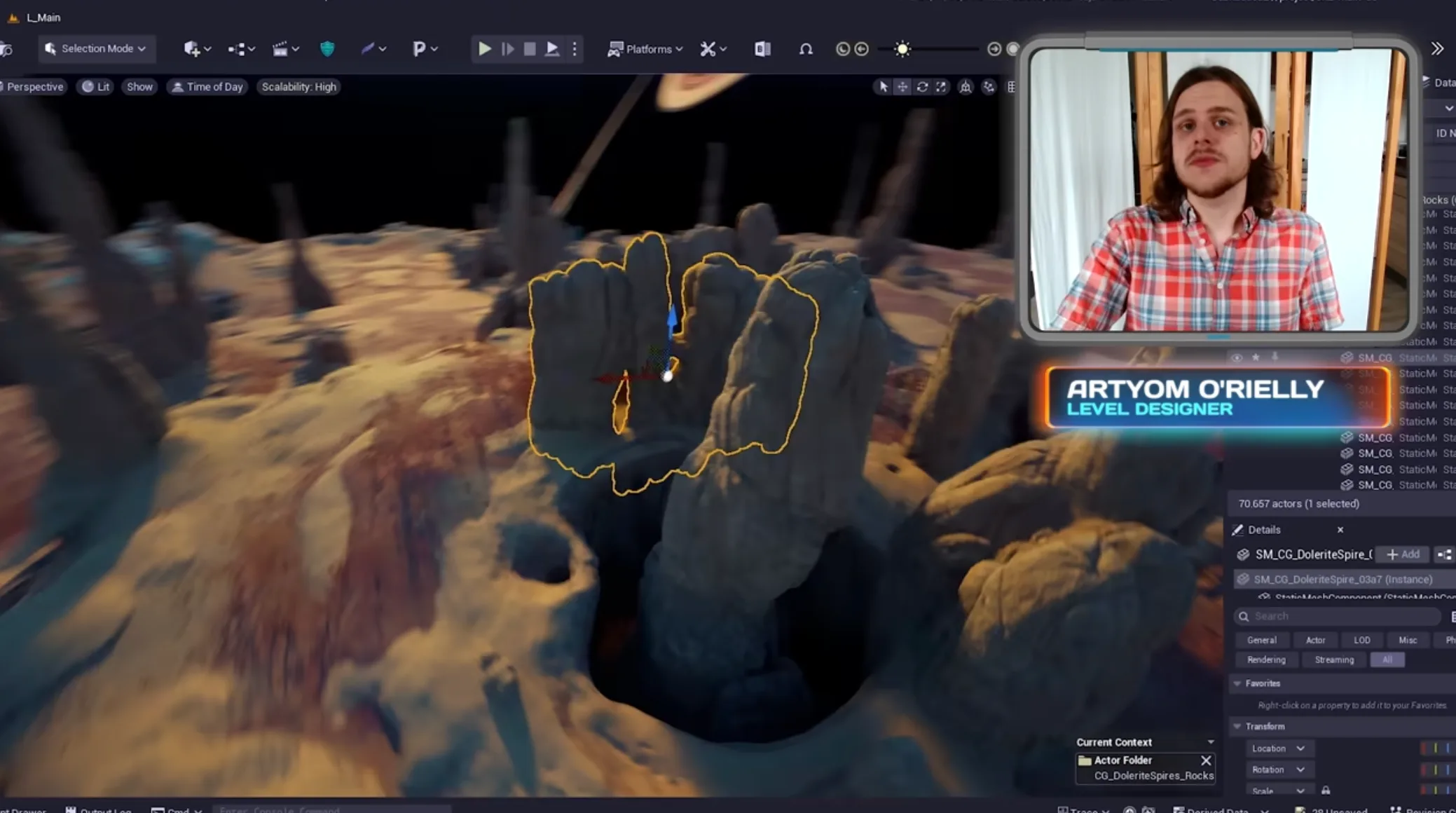1456x813 pixels.
Task: Select the scale gizmo tool
Action: click(x=941, y=86)
